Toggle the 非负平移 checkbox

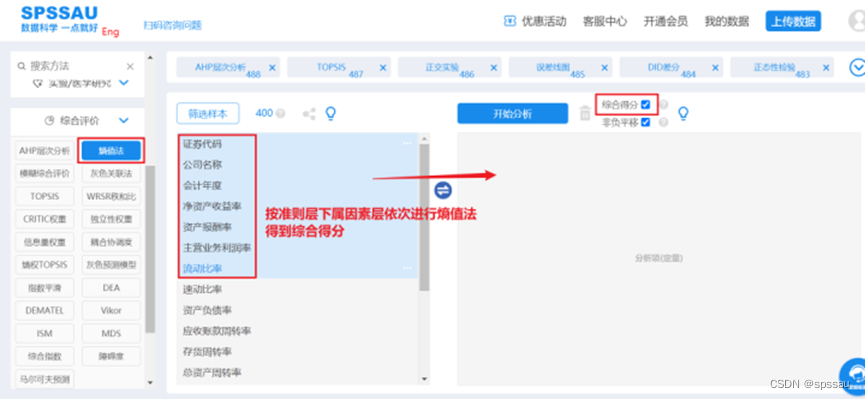click(x=645, y=122)
